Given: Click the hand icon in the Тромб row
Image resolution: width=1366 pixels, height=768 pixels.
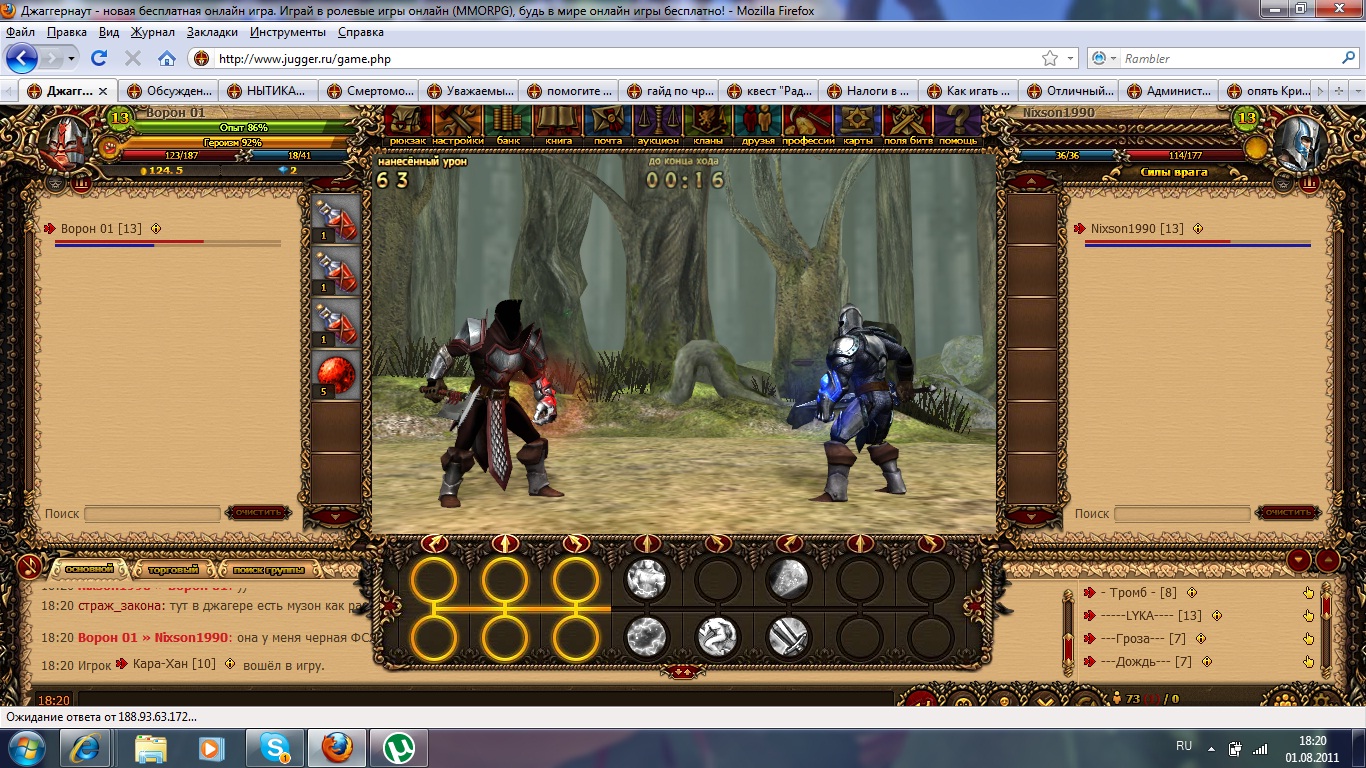Looking at the screenshot, I should pyautogui.click(x=1308, y=592).
